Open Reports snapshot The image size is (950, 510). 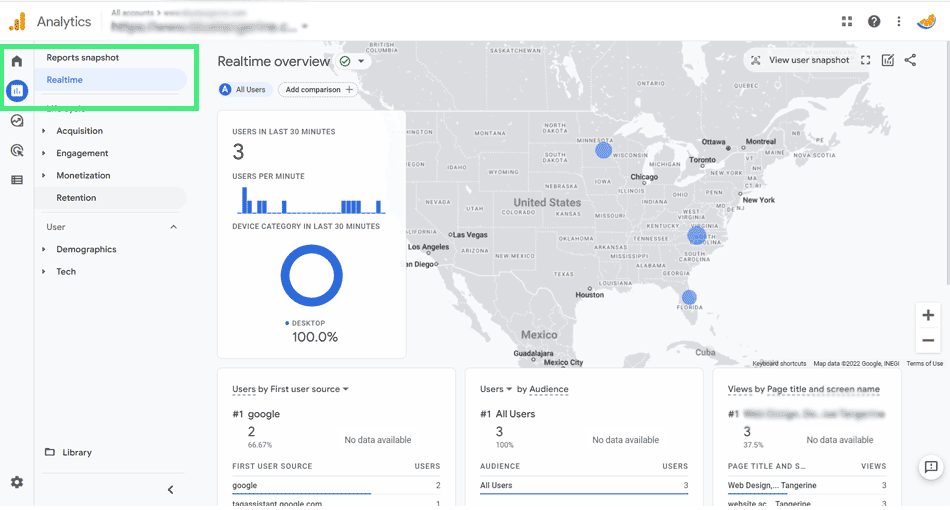click(82, 58)
